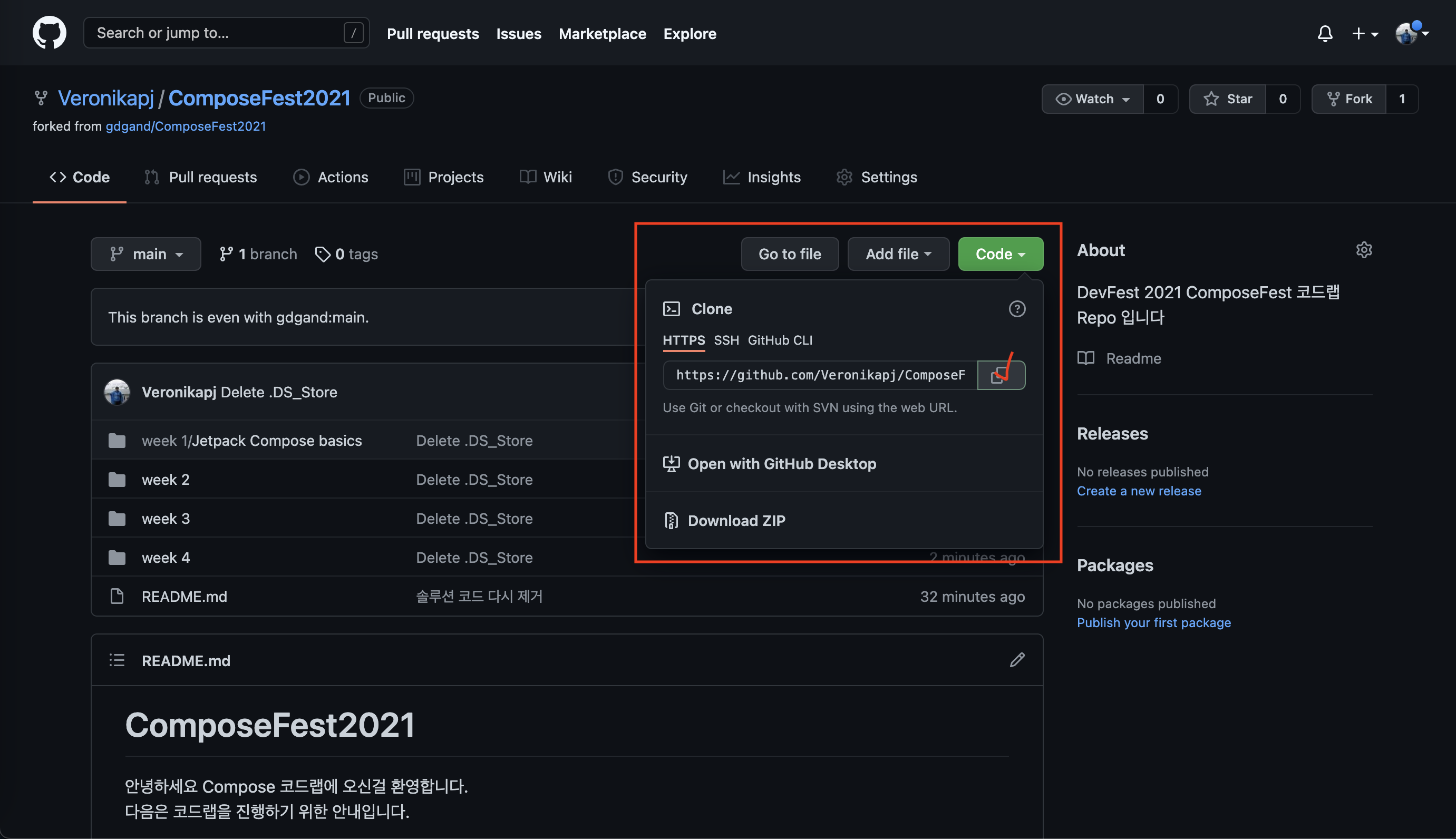Image resolution: width=1456 pixels, height=839 pixels.
Task: Click the Fork button
Action: pyautogui.click(x=1349, y=99)
